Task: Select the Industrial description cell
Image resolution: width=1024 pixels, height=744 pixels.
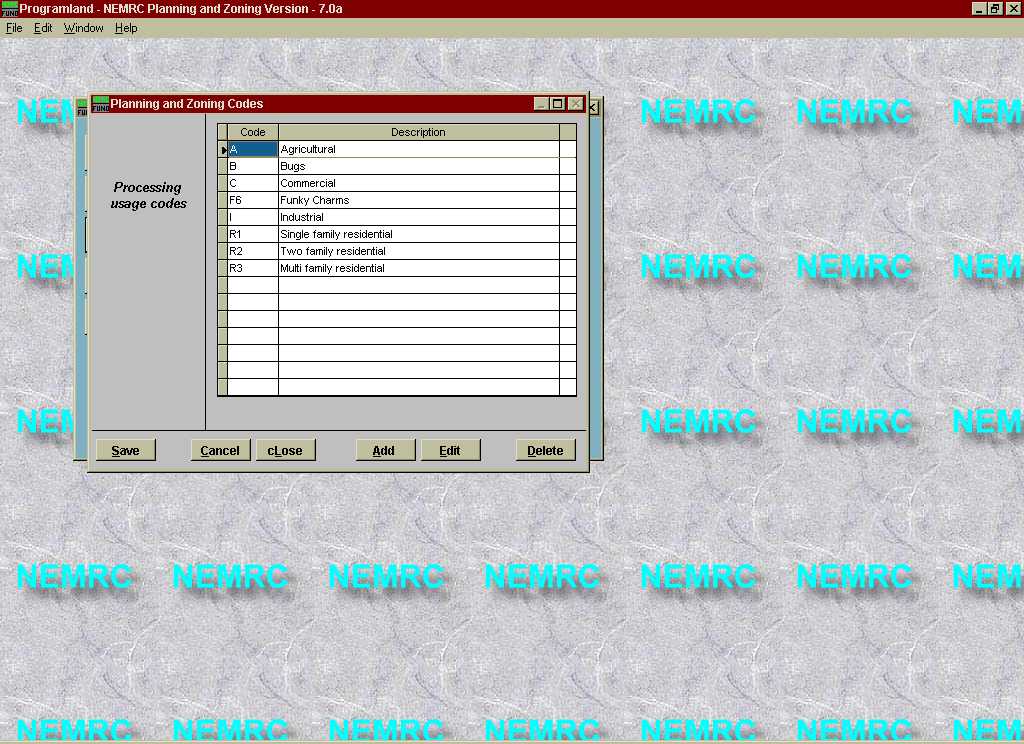Action: (419, 217)
